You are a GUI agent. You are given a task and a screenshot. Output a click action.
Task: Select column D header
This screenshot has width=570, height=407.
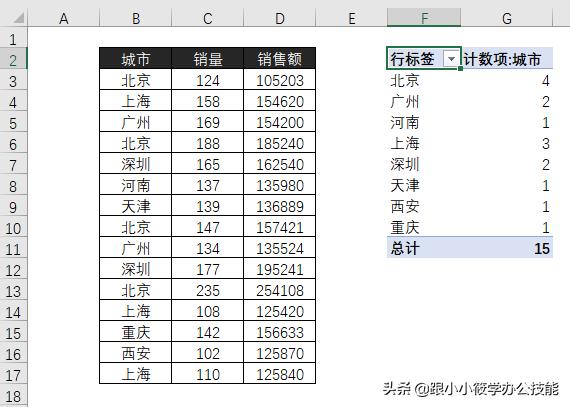pyautogui.click(x=280, y=18)
